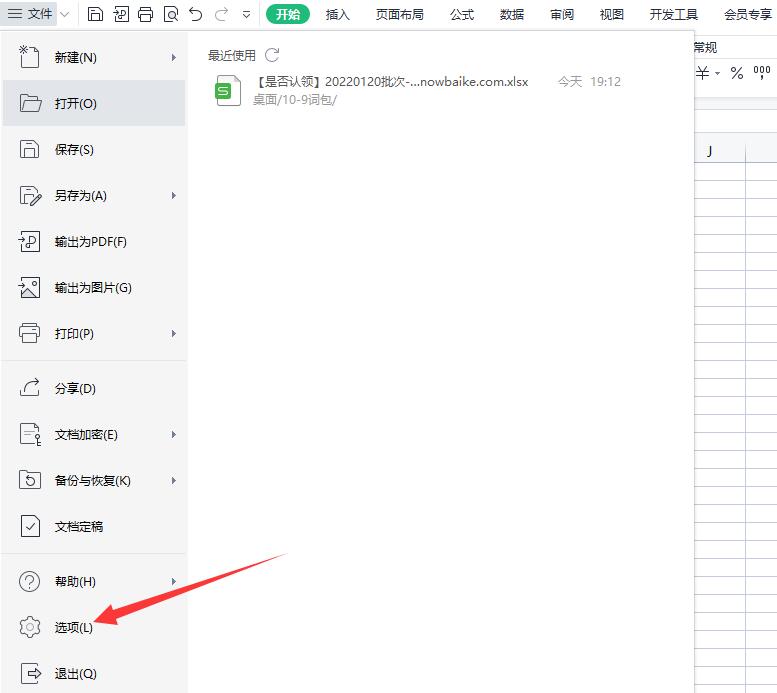The height and width of the screenshot is (693, 777).
Task: Choose 帮助(H) in the file menu
Action: [94, 581]
